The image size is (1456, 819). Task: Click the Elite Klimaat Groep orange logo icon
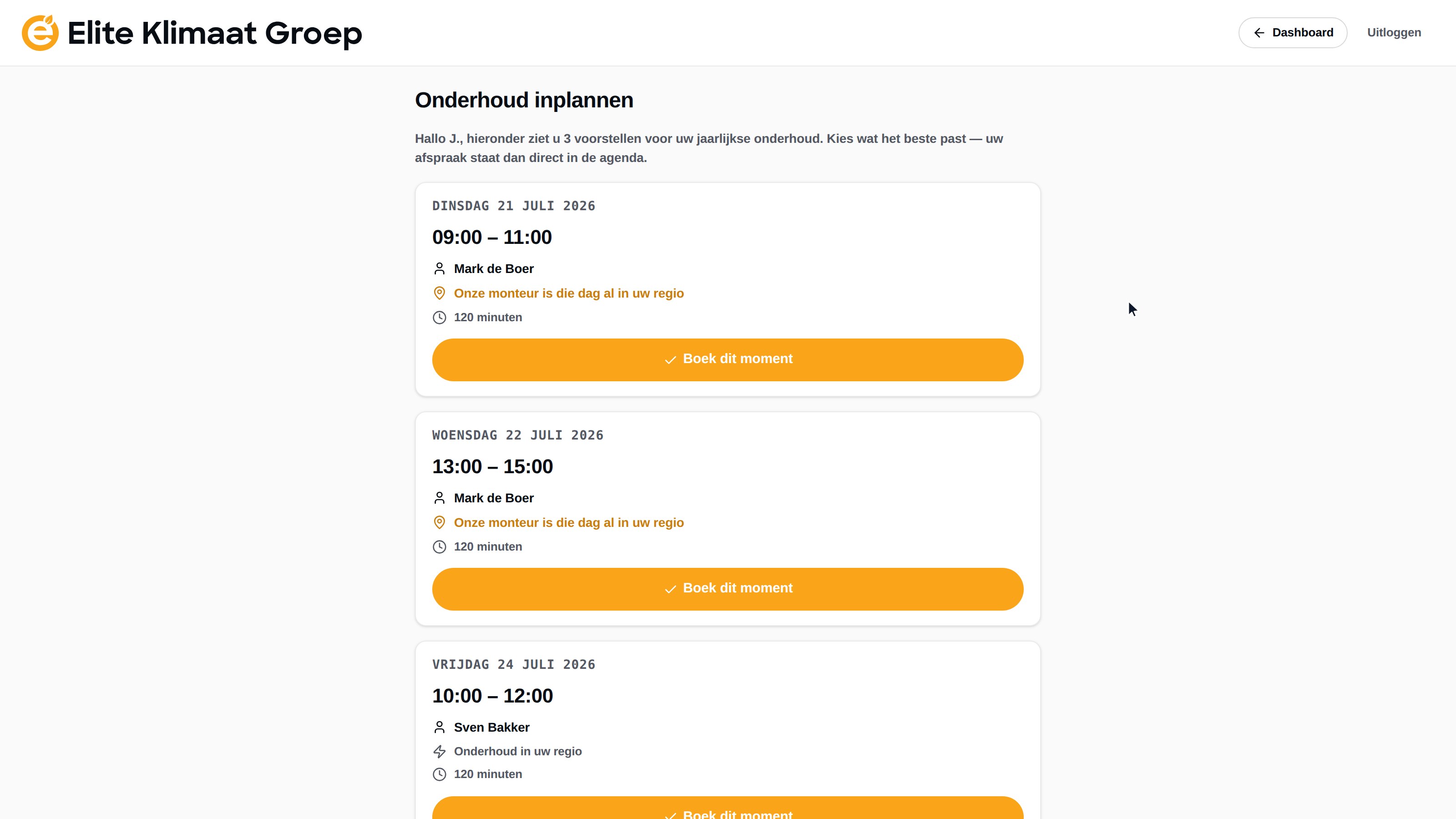click(40, 33)
